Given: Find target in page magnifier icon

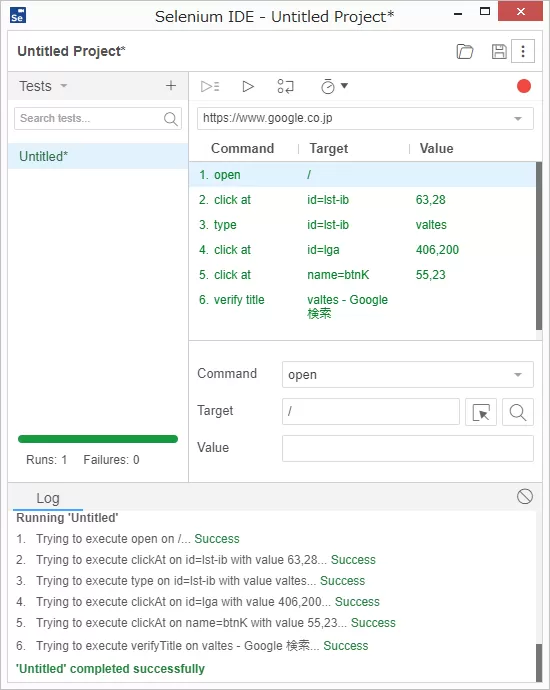Looking at the screenshot, I should [518, 412].
